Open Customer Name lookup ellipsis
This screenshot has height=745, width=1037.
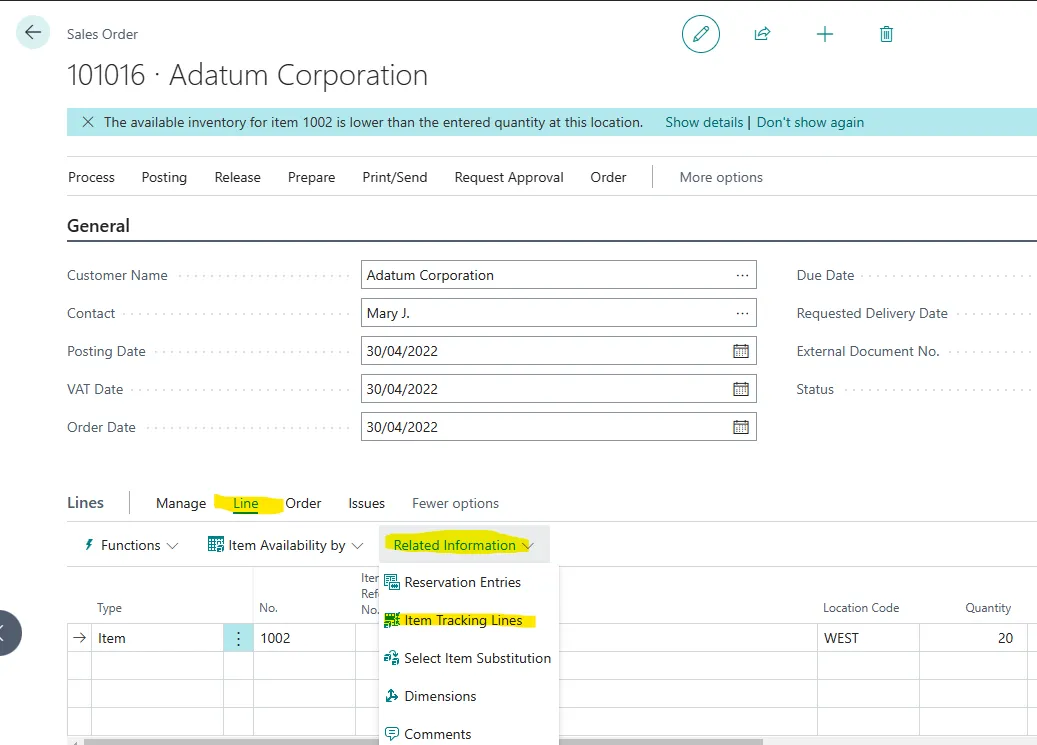pos(742,275)
